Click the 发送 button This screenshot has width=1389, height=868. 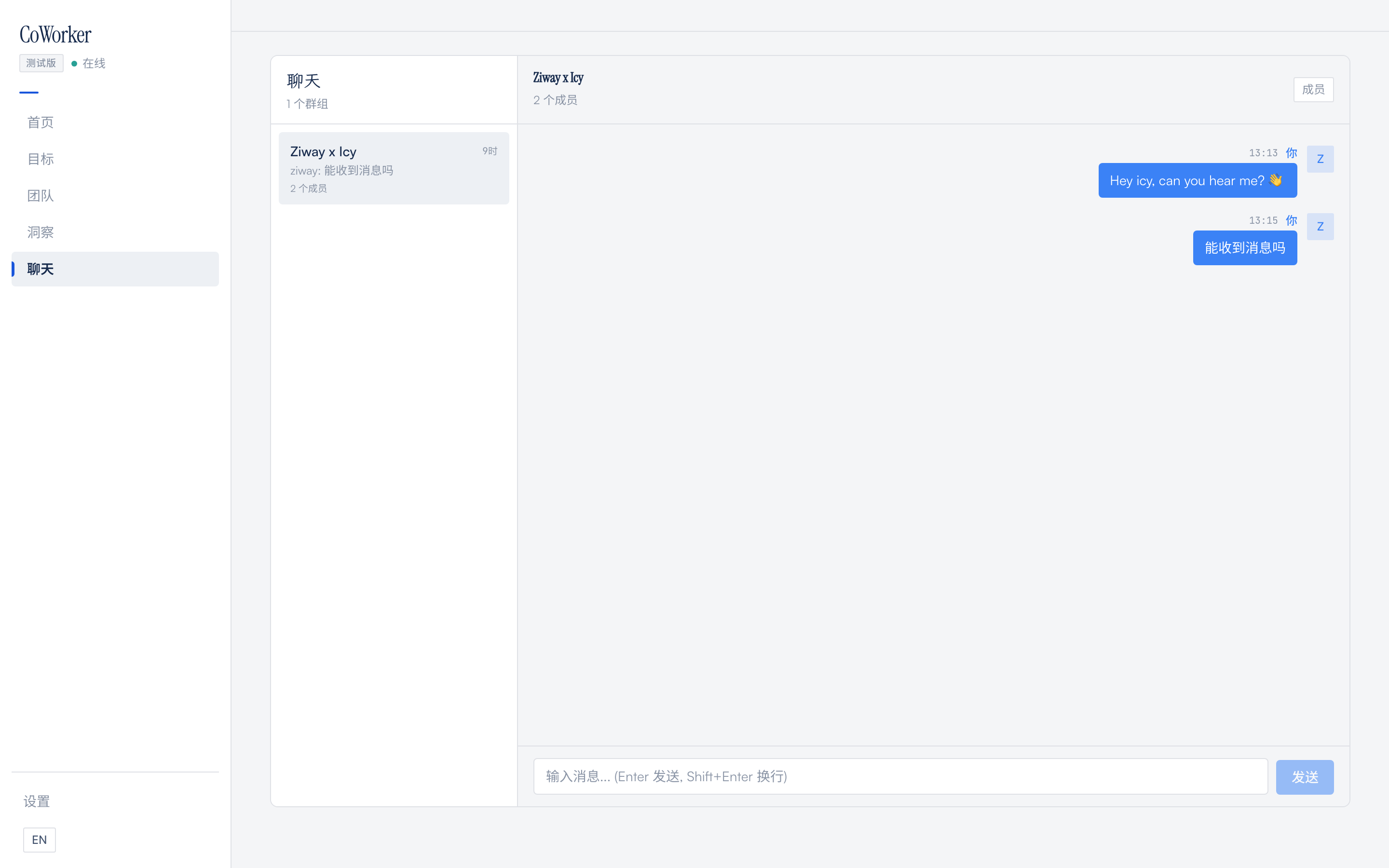(x=1305, y=777)
